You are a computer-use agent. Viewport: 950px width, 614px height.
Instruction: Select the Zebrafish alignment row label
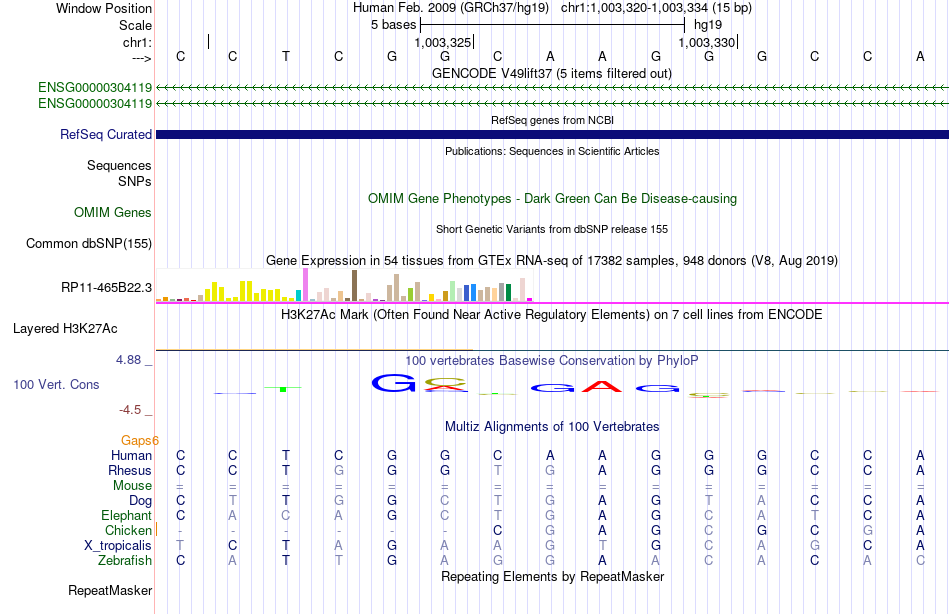(125, 560)
